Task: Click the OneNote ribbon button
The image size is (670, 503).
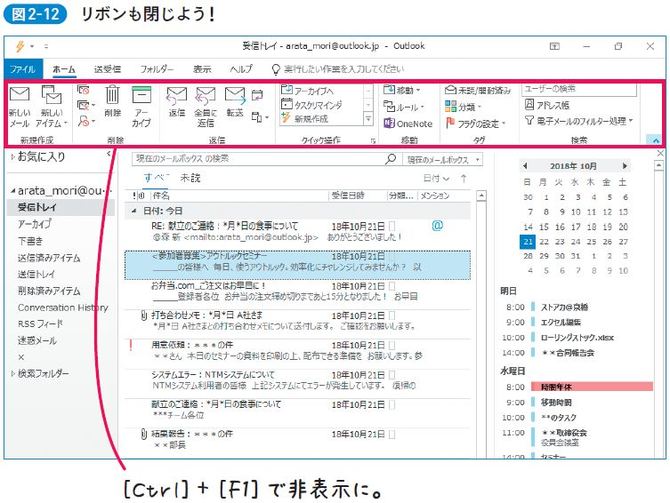Action: (408, 124)
